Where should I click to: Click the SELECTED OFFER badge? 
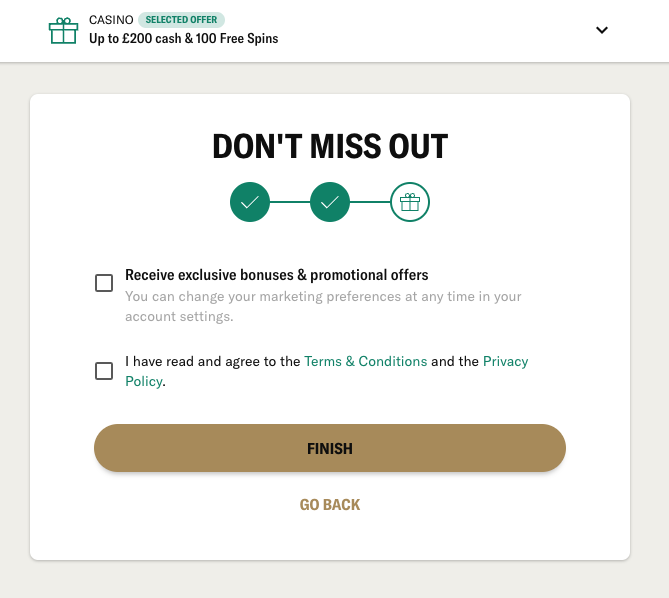181,20
